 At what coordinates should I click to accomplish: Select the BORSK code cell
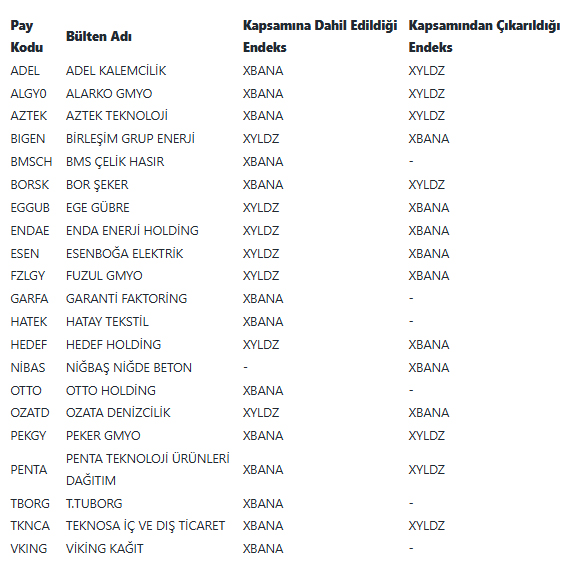[30, 185]
